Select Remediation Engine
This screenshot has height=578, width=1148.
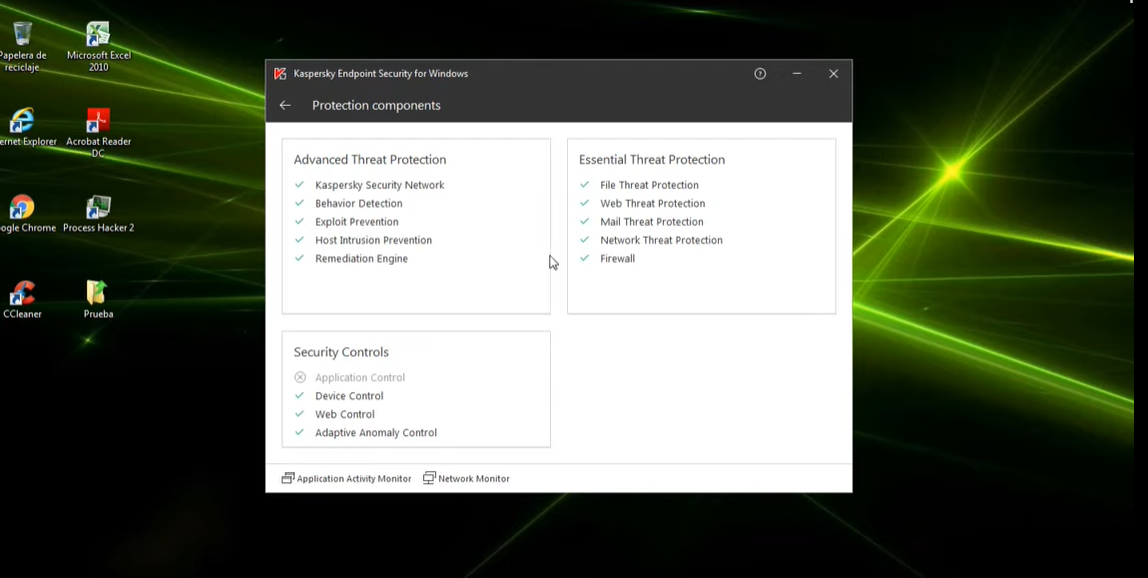361,259
